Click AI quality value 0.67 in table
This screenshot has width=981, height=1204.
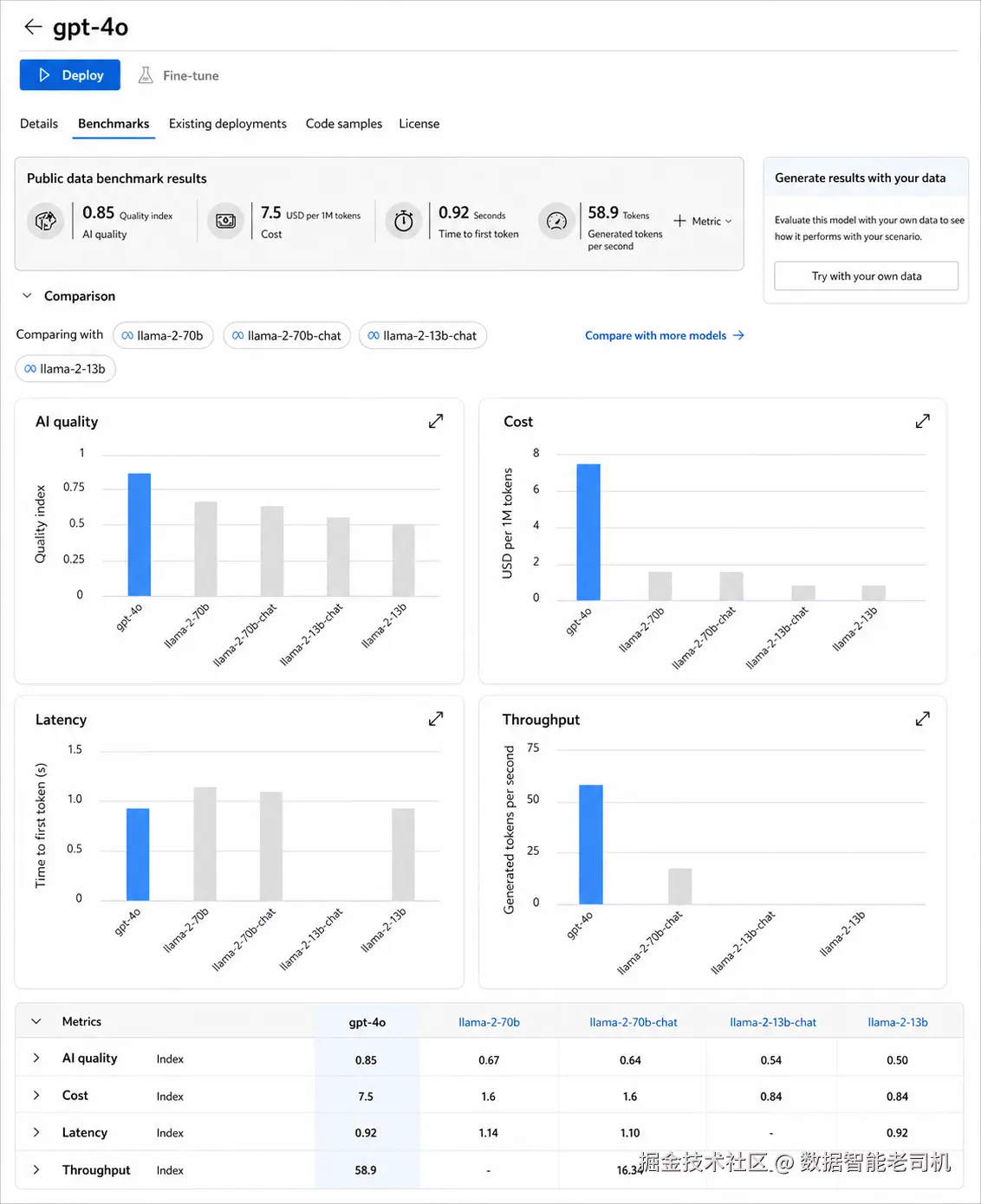489,1060
